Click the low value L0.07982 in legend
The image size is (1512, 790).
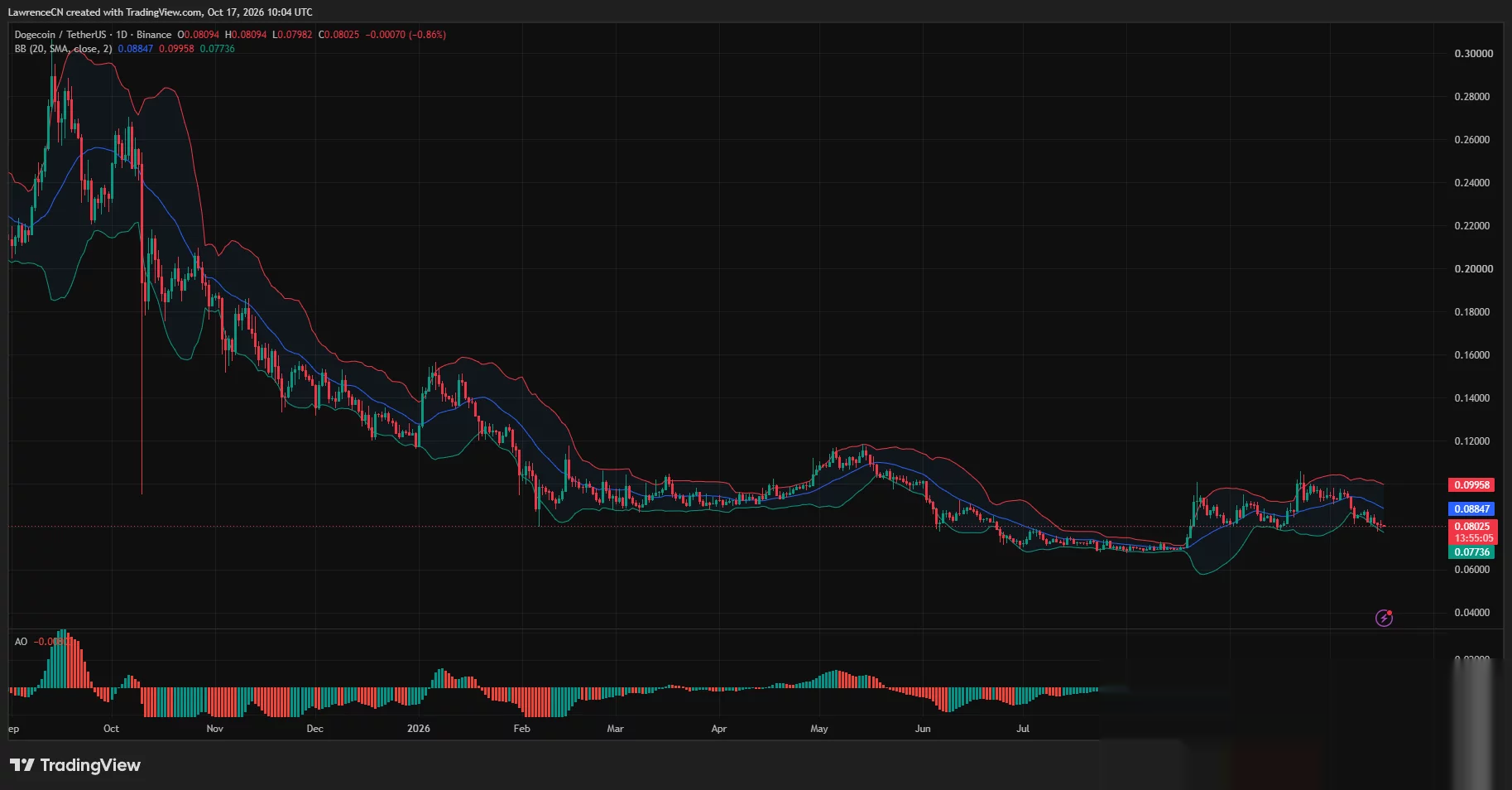click(x=293, y=35)
